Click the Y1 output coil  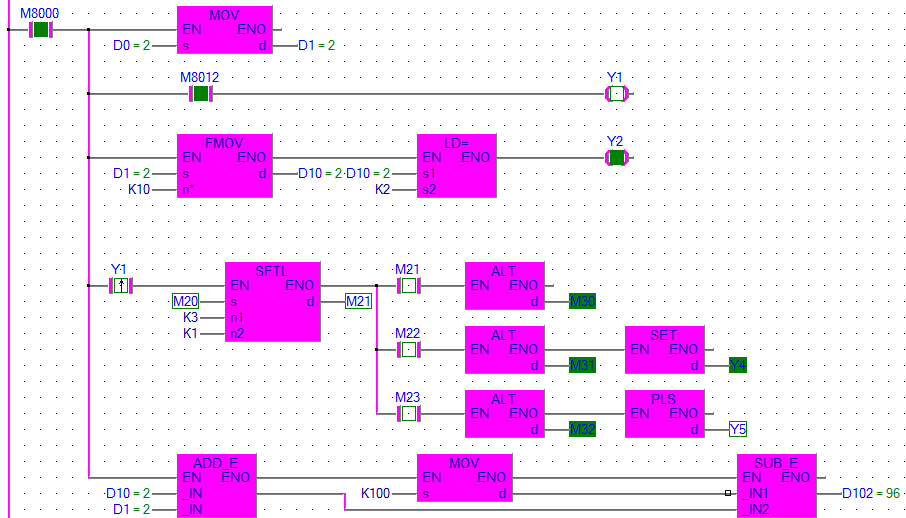click(x=618, y=94)
